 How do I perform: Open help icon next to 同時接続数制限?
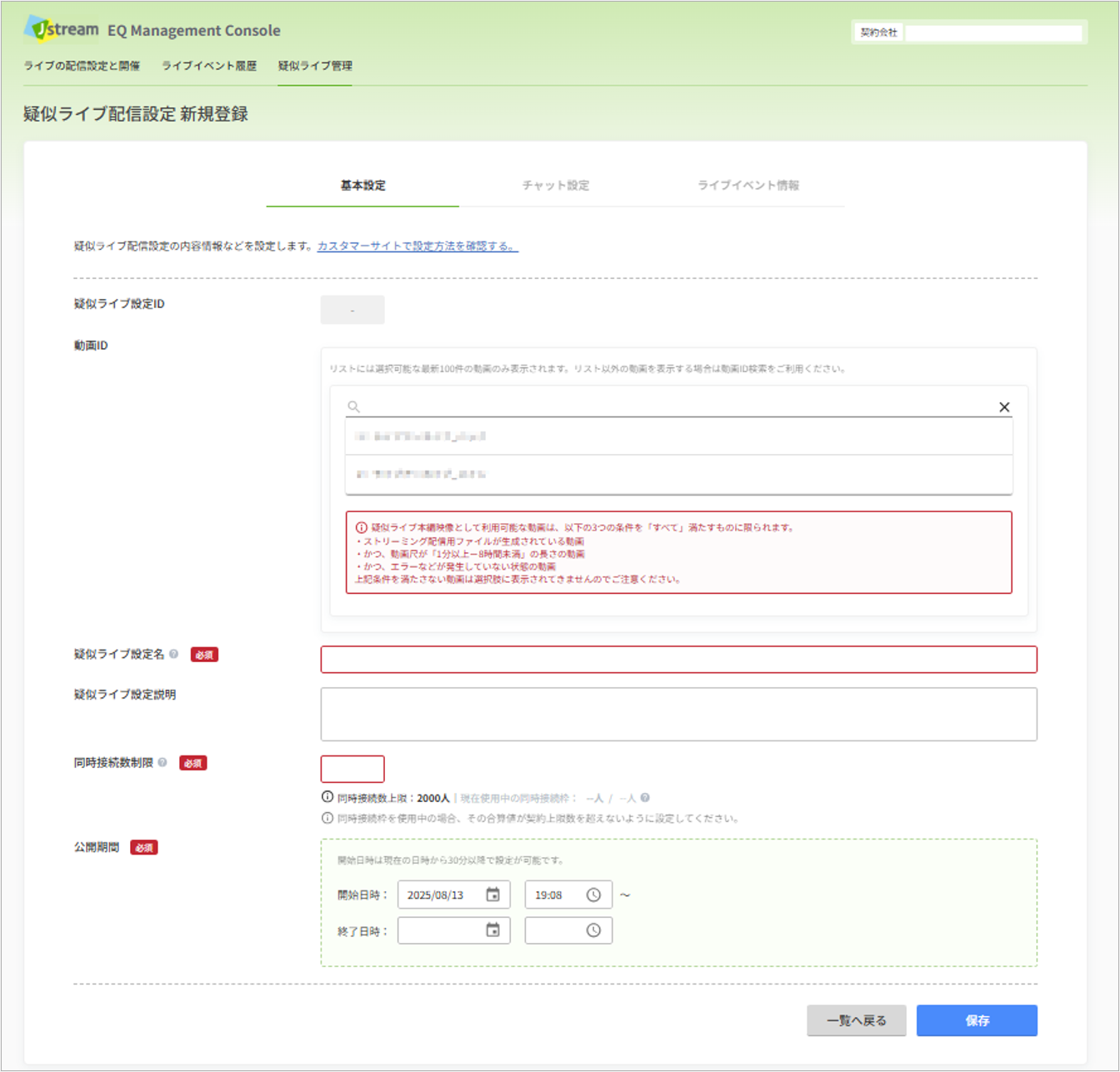pyautogui.click(x=162, y=762)
